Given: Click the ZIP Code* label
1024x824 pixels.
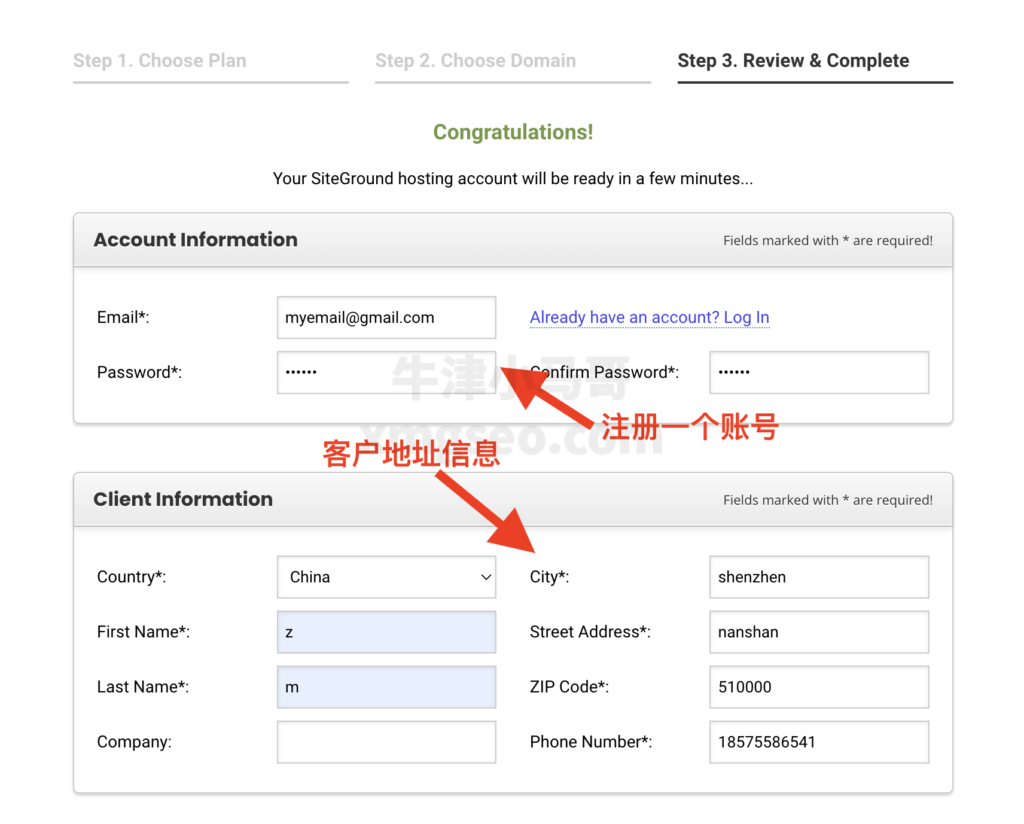Looking at the screenshot, I should [569, 687].
